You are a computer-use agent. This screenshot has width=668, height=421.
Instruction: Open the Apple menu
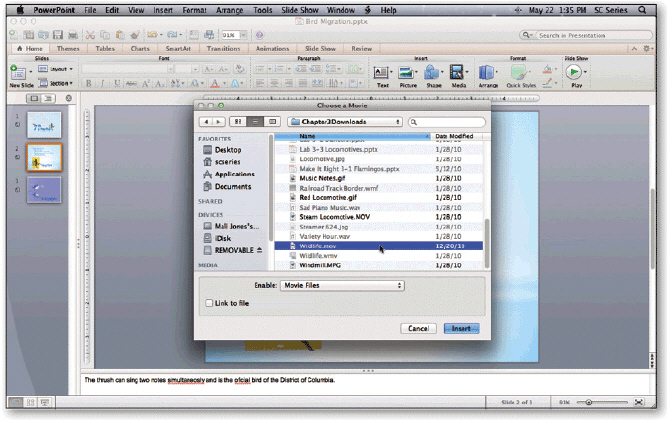[20, 10]
